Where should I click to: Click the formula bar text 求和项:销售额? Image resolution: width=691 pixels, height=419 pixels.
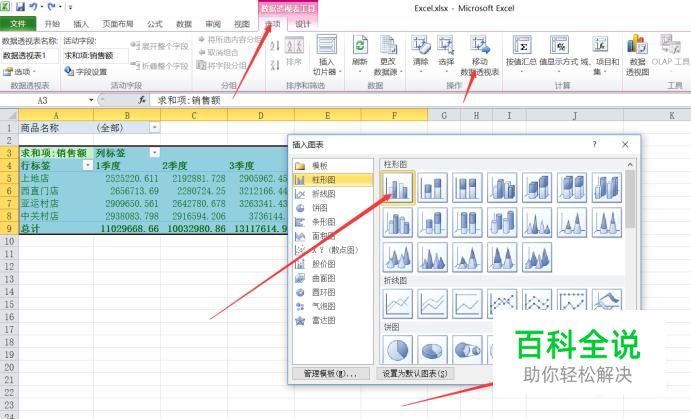pyautogui.click(x=189, y=100)
